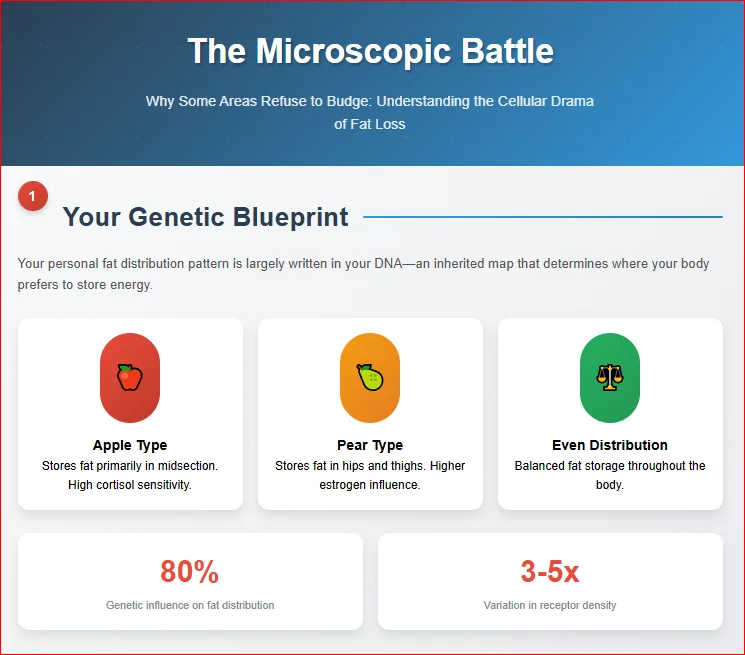745x655 pixels.
Task: Click the green balance scales icon
Action: (x=610, y=377)
